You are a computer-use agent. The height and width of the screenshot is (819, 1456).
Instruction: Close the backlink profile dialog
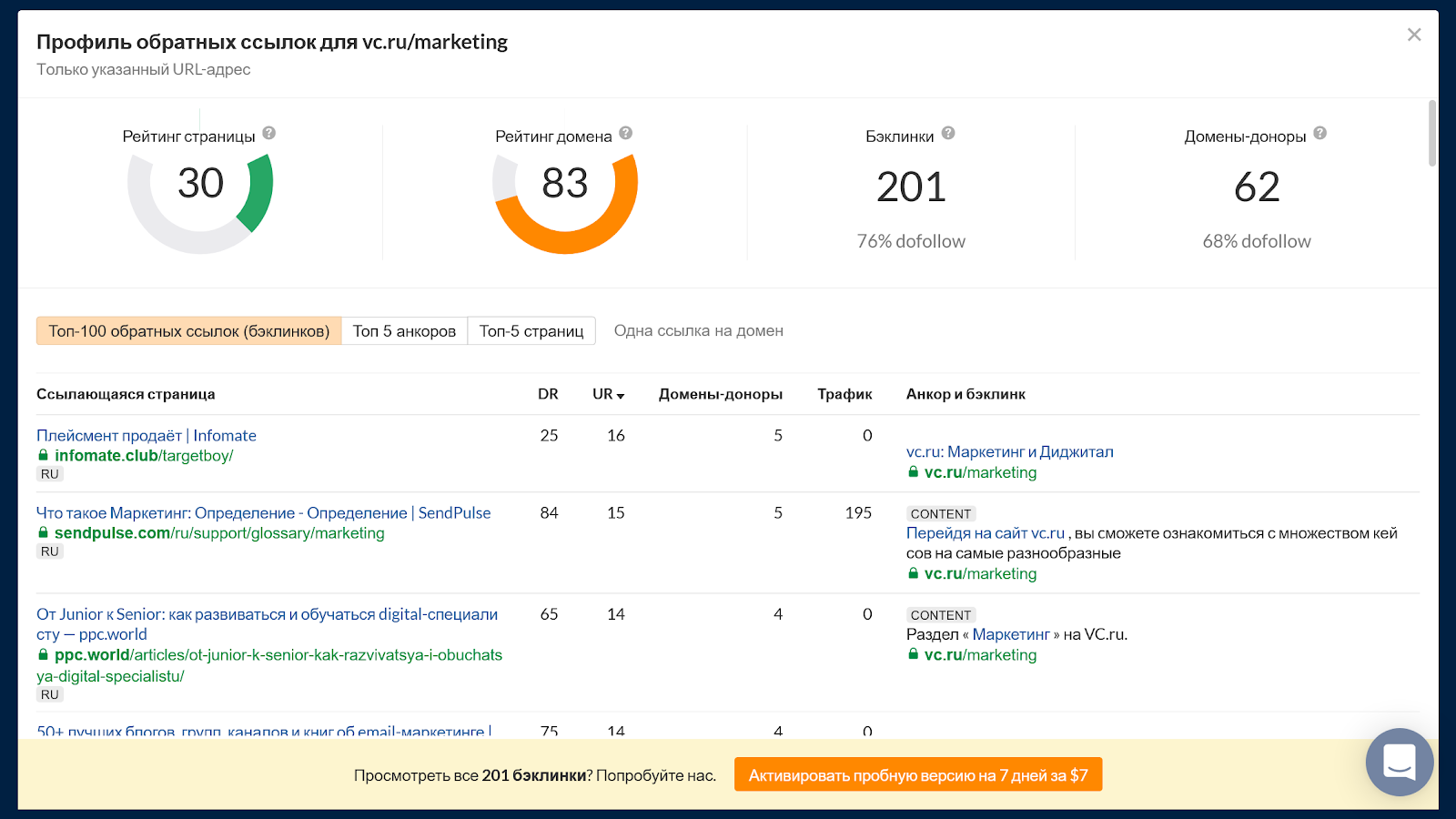pos(1414,35)
